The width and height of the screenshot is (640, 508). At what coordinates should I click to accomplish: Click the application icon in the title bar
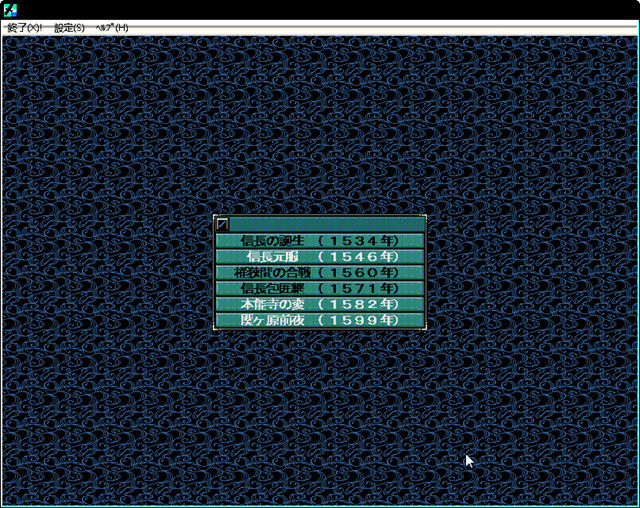(x=10, y=10)
